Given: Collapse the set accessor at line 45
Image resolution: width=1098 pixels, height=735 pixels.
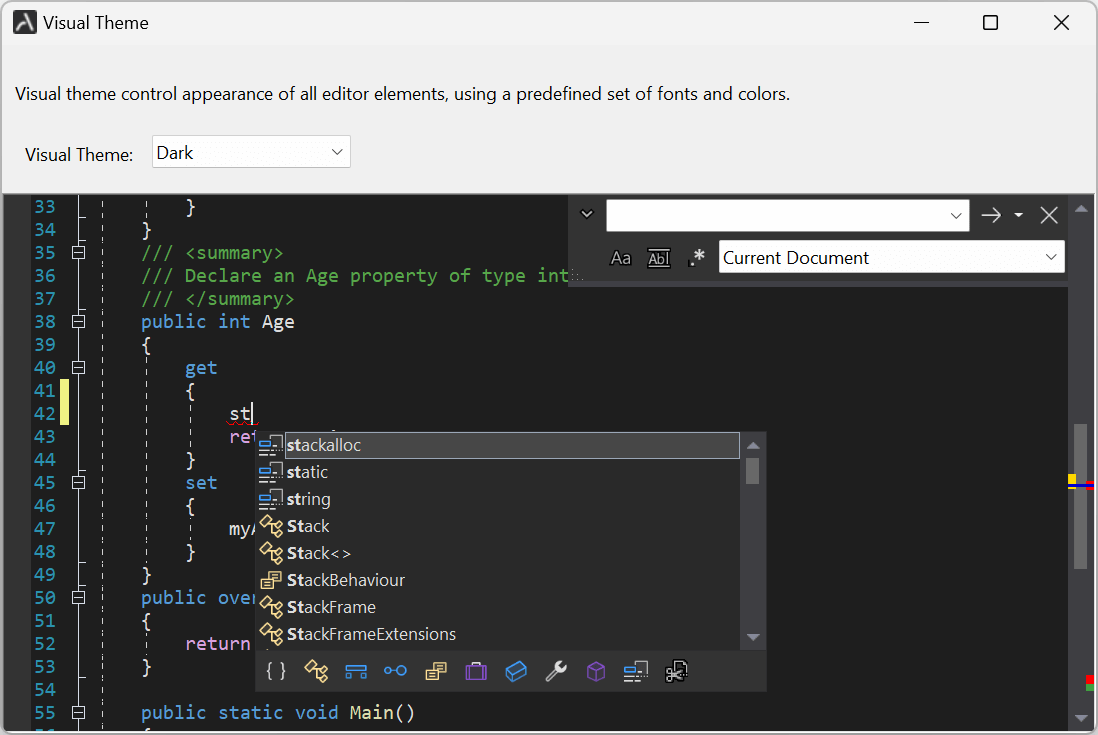Looking at the screenshot, I should [78, 483].
